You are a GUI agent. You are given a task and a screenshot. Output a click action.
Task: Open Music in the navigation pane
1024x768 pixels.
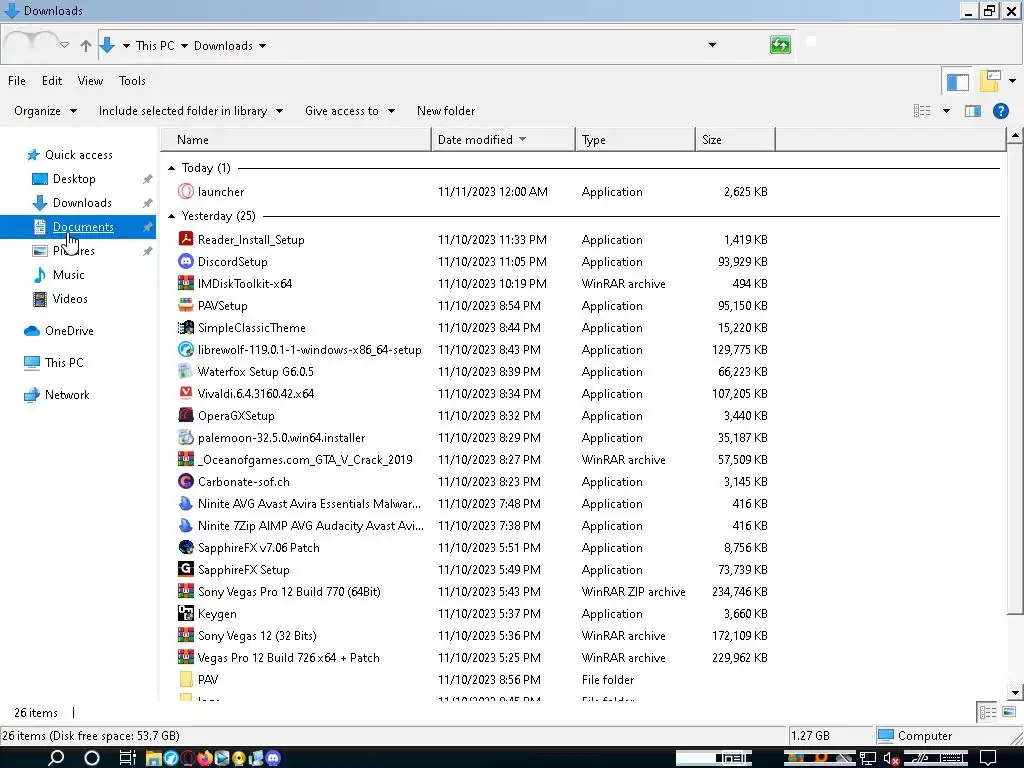(69, 275)
